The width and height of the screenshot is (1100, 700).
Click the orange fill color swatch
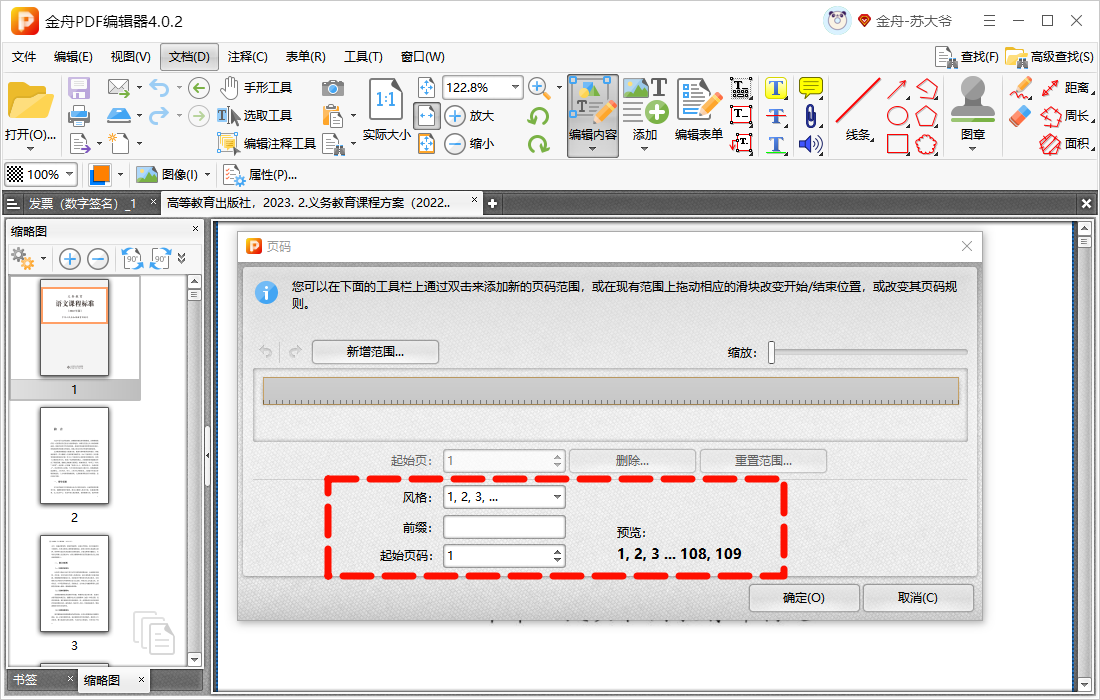point(100,174)
